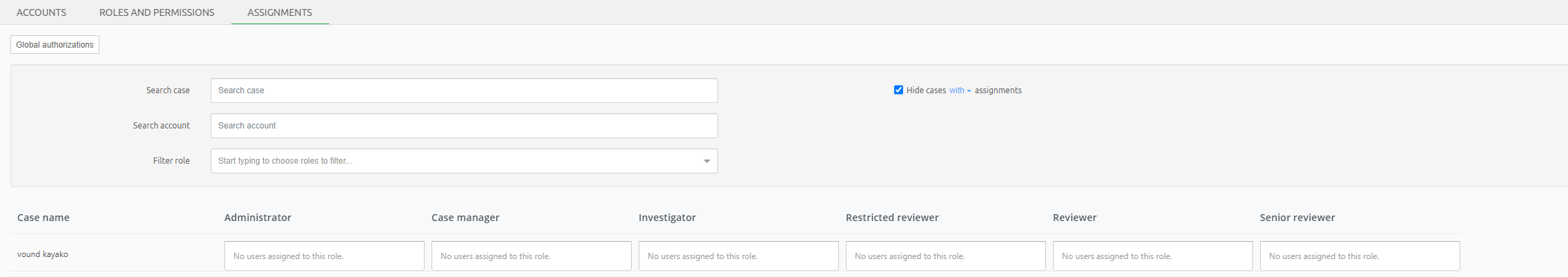Click the Case manager assignment box
The height and width of the screenshot is (277, 1568).
531,256
